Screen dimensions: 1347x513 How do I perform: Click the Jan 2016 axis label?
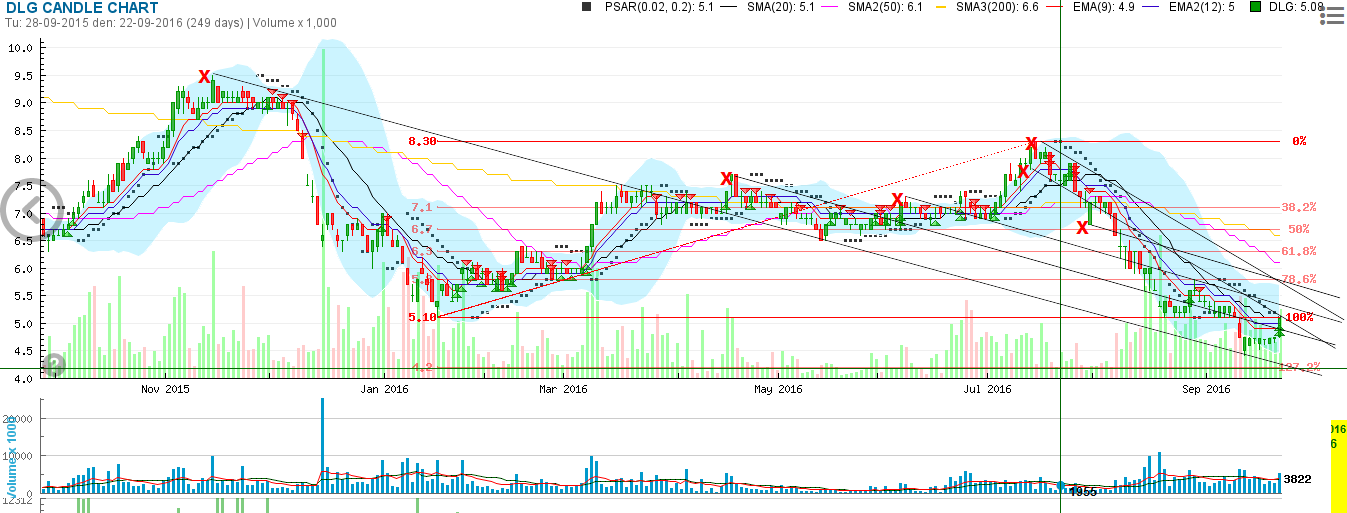[384, 389]
